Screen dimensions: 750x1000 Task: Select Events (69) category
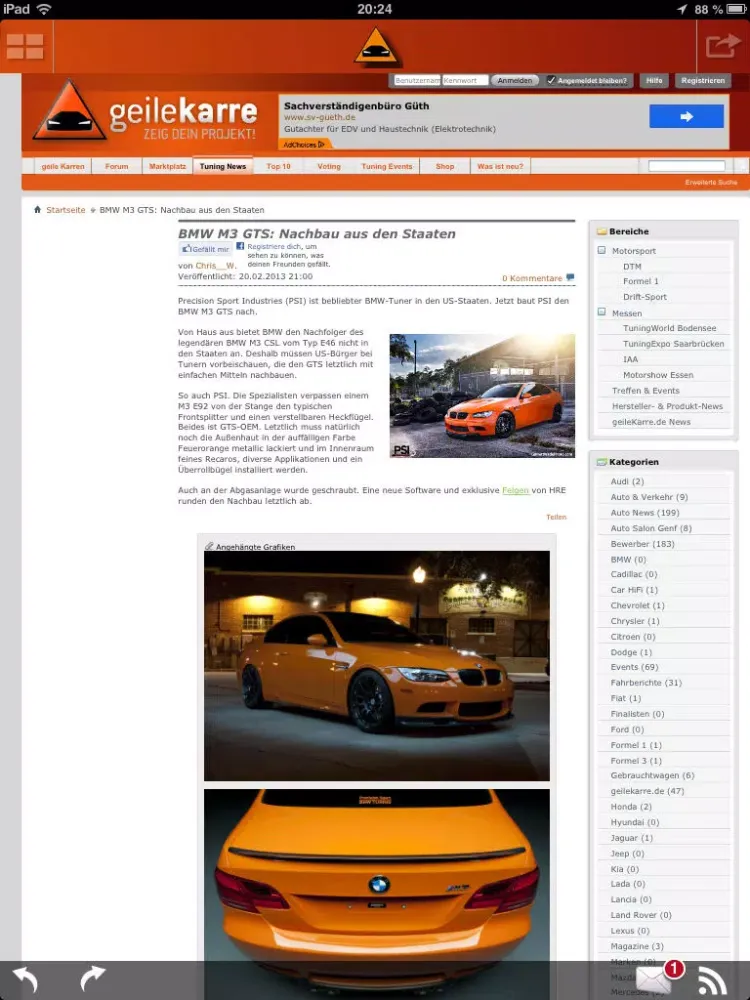tap(634, 667)
